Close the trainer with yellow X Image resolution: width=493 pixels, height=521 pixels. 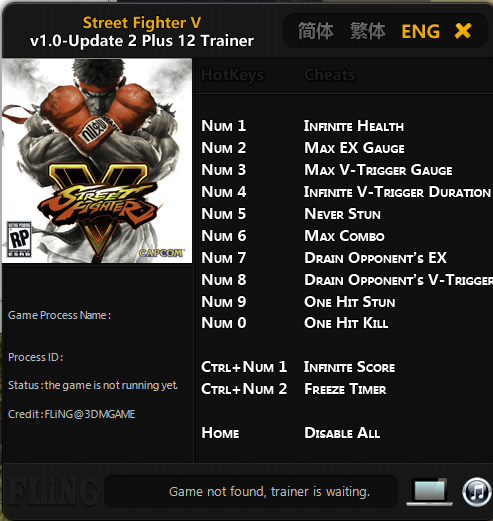[463, 31]
